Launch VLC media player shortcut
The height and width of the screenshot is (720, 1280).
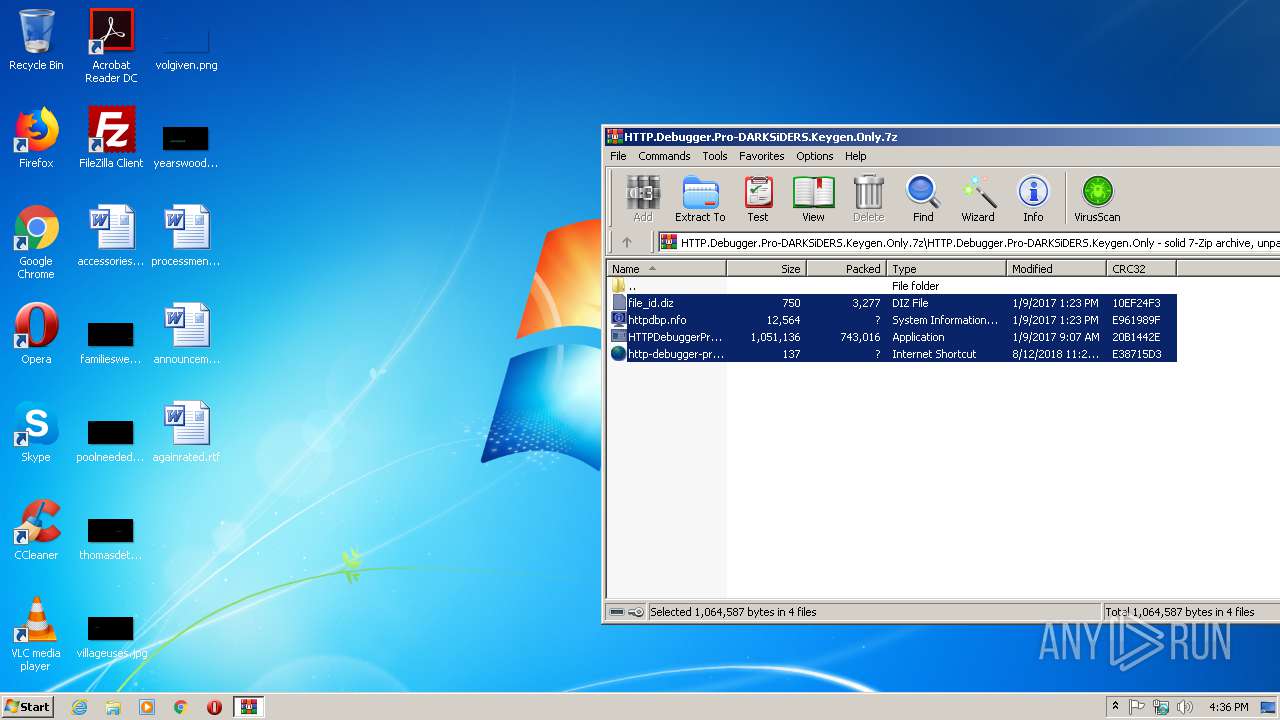tap(36, 634)
